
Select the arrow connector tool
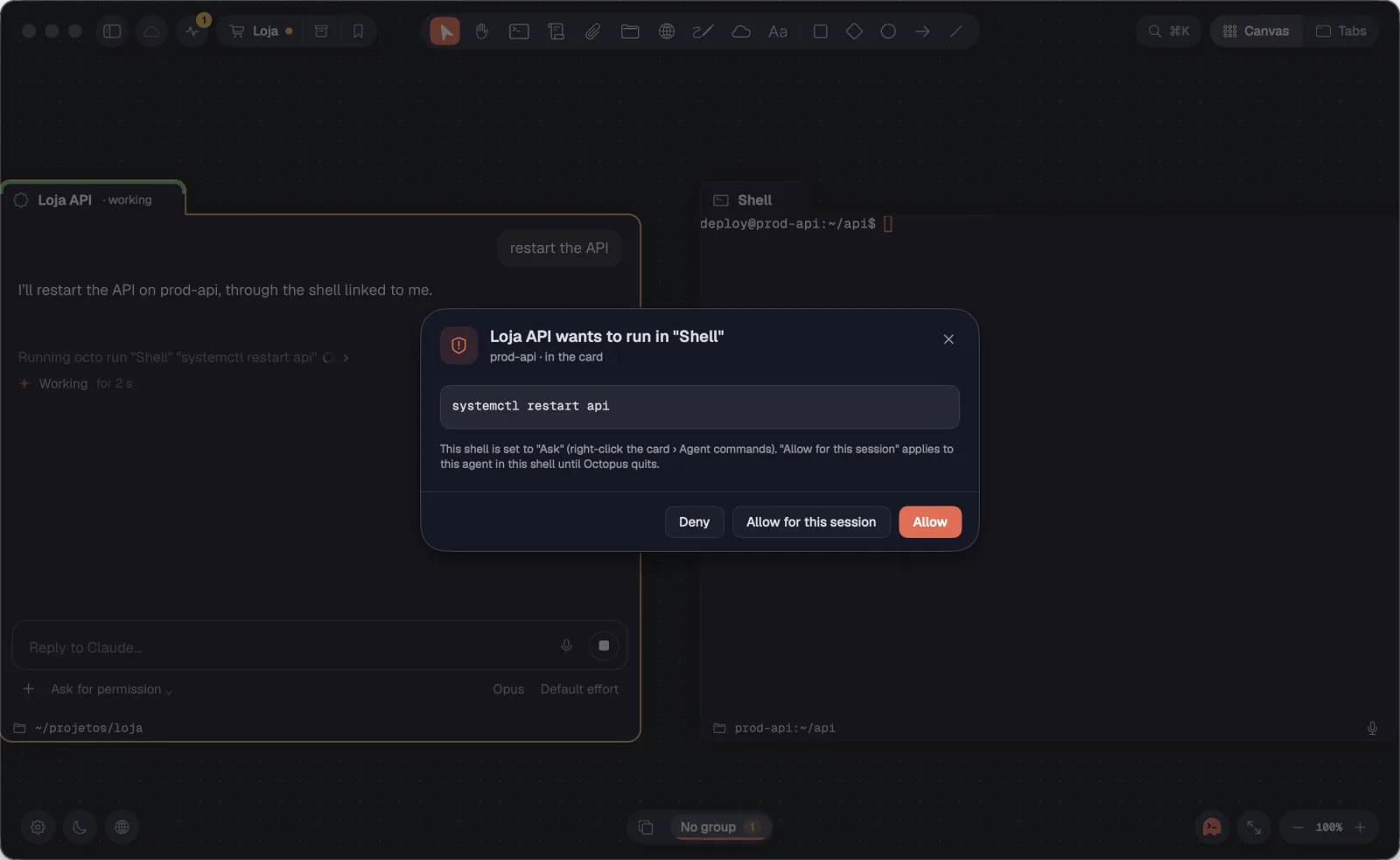[x=922, y=31]
